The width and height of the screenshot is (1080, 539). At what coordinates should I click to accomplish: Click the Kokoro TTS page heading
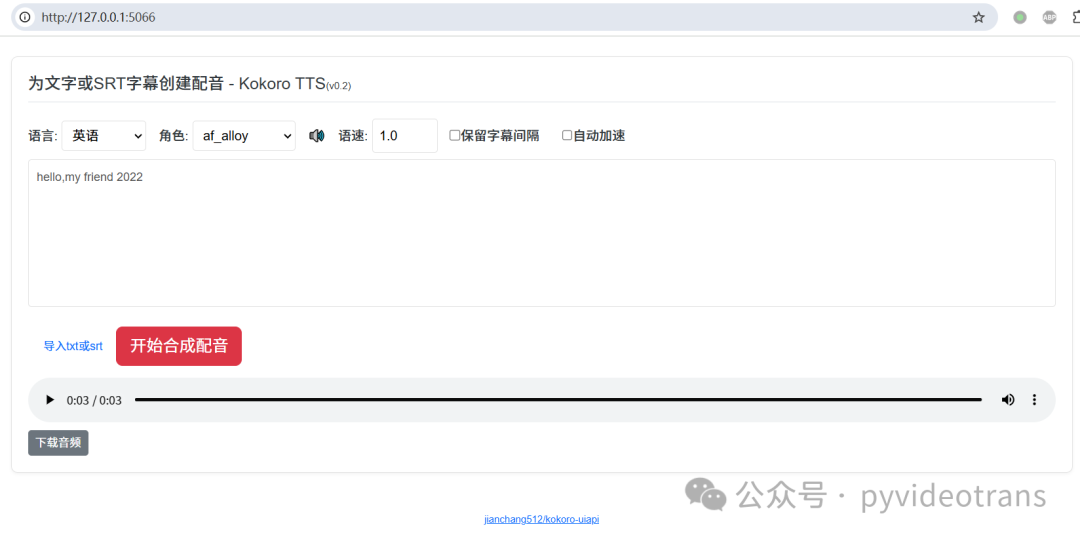189,84
